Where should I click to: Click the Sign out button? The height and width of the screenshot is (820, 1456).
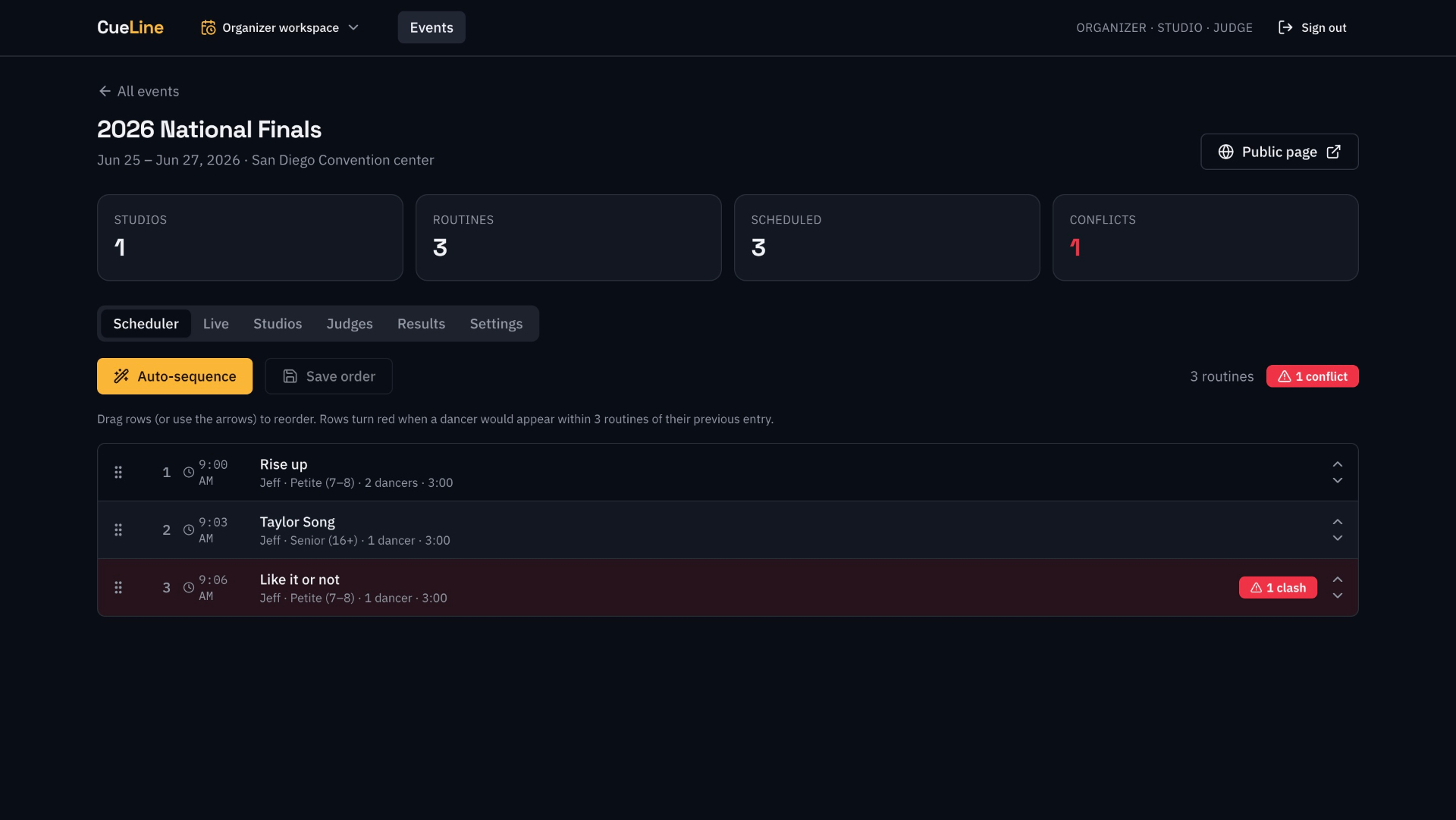1312,27
